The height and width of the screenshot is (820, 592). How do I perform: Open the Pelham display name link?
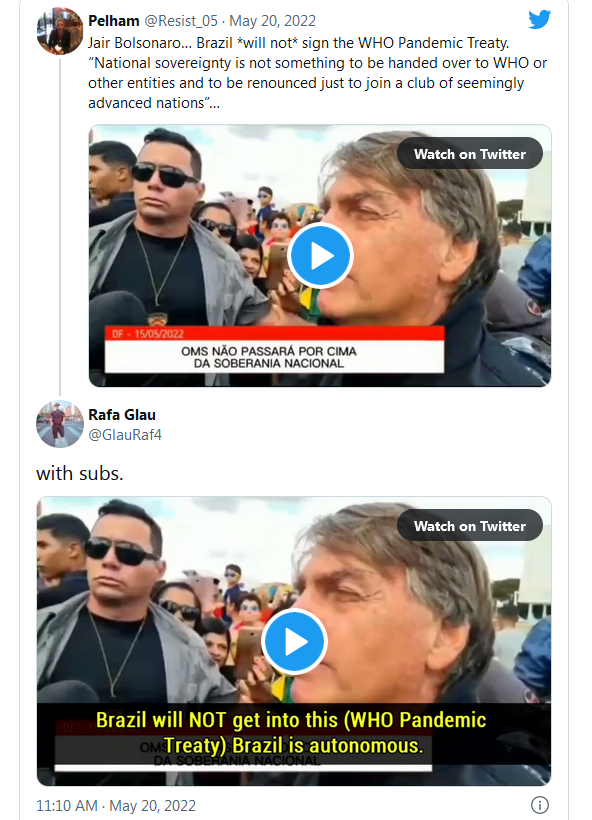point(113,21)
